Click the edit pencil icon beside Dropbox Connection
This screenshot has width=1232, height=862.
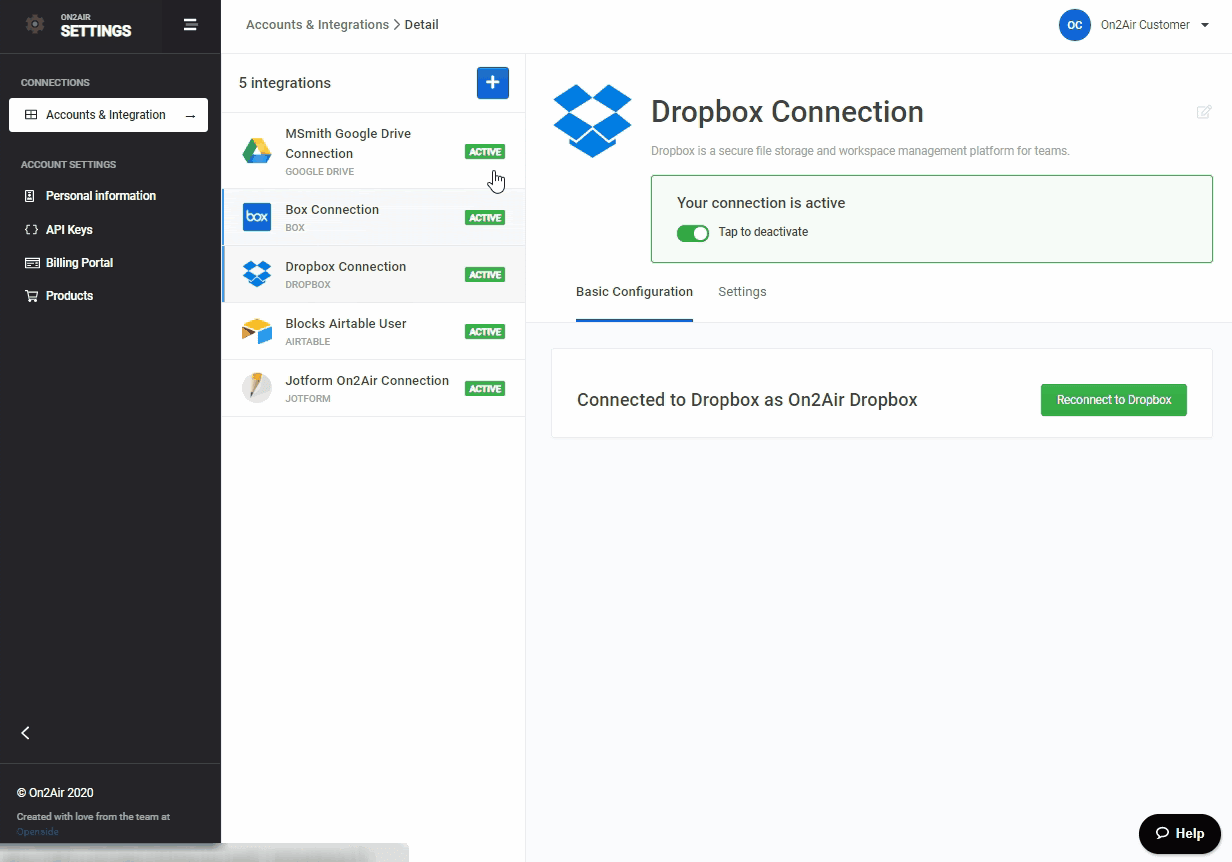click(1204, 112)
